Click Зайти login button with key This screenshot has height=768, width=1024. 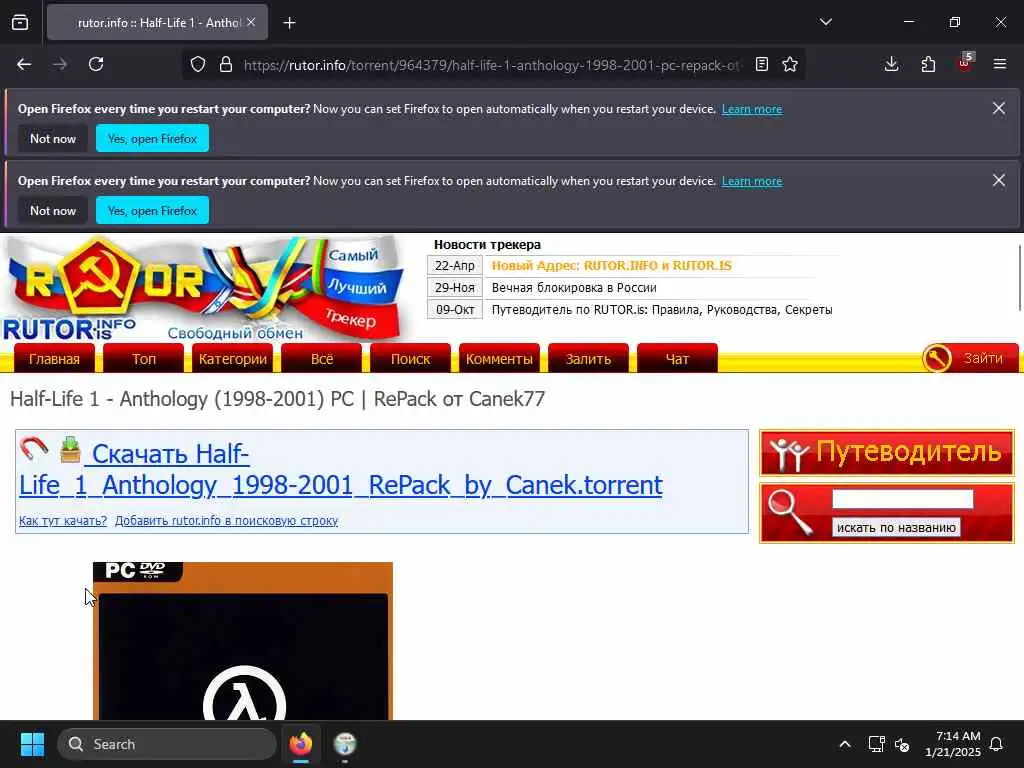(970, 358)
